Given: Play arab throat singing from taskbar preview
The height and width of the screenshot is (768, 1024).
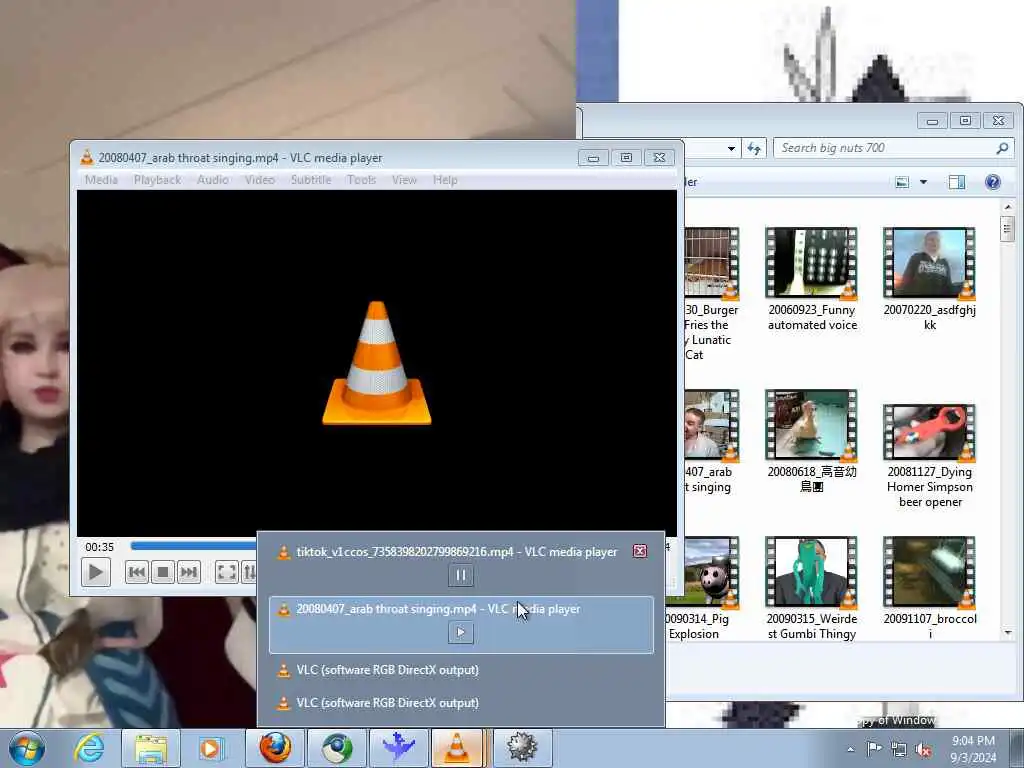Looking at the screenshot, I should (460, 632).
